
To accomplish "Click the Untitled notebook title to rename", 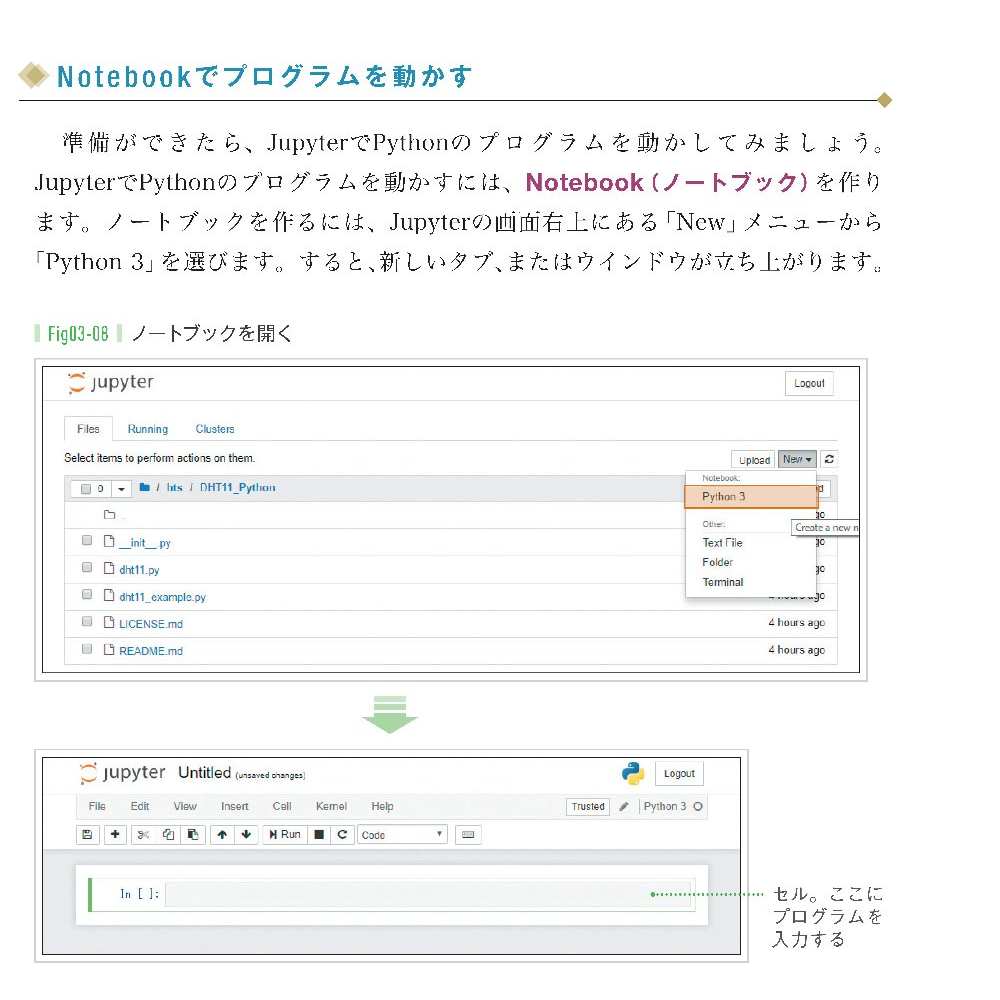I will coord(204,773).
